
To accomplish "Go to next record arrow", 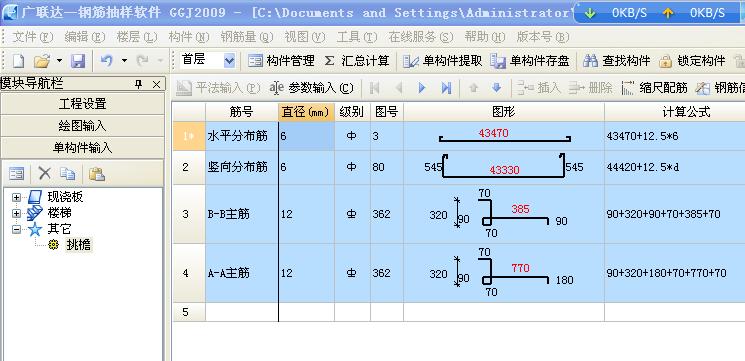I will pyautogui.click(x=421, y=88).
